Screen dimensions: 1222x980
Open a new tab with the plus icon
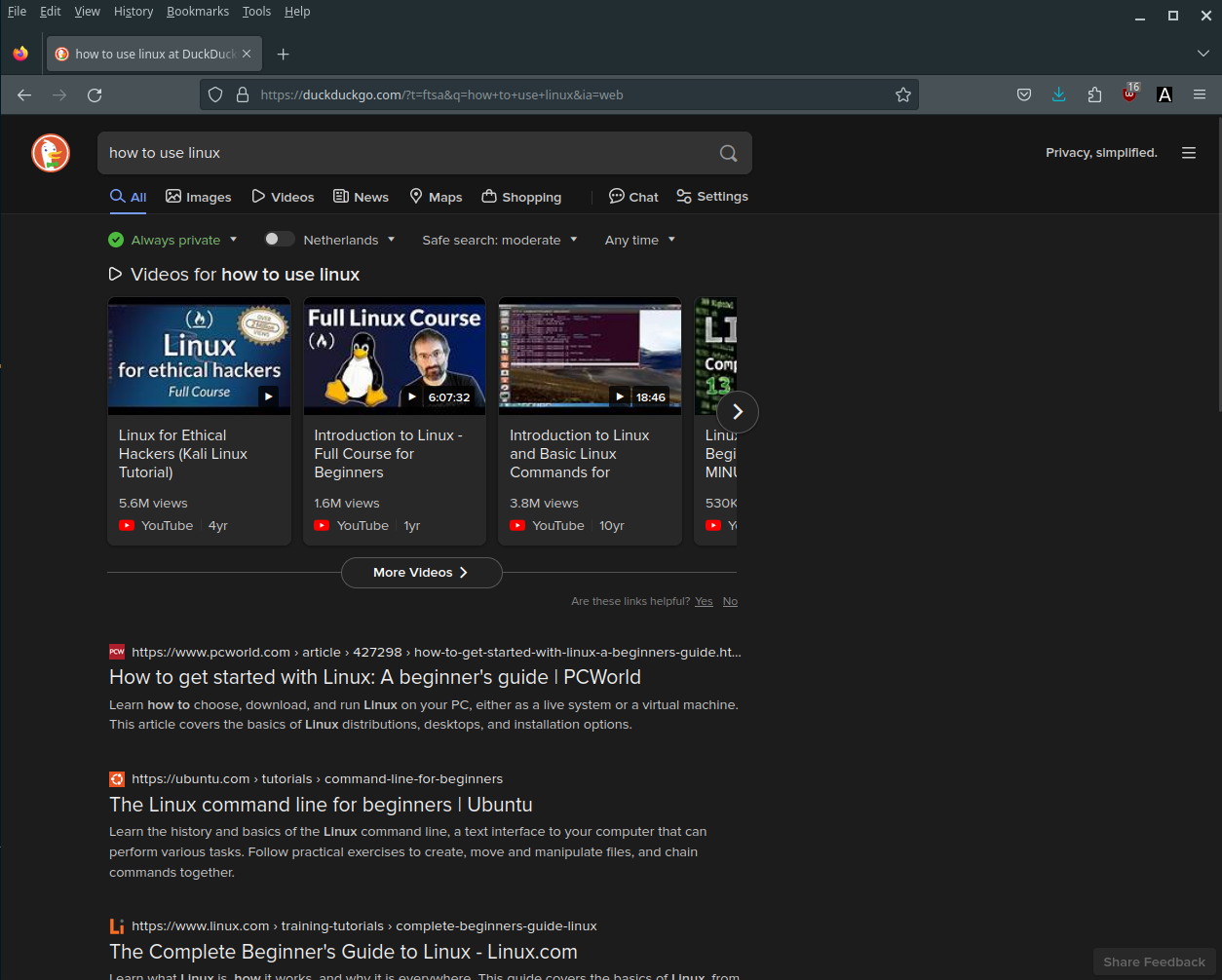pyautogui.click(x=284, y=54)
